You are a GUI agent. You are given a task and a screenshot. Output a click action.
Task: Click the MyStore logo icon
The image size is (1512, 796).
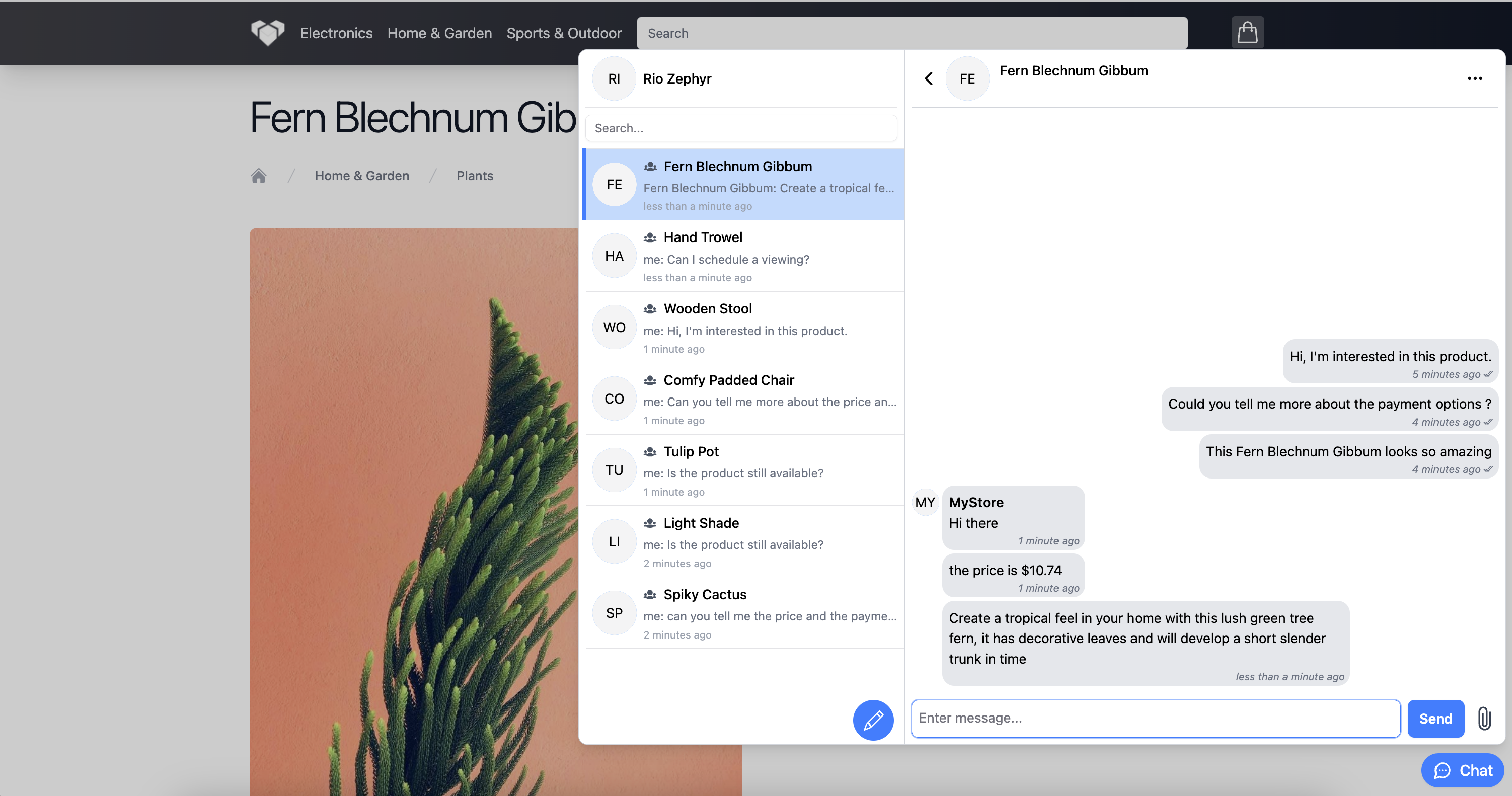pos(268,33)
